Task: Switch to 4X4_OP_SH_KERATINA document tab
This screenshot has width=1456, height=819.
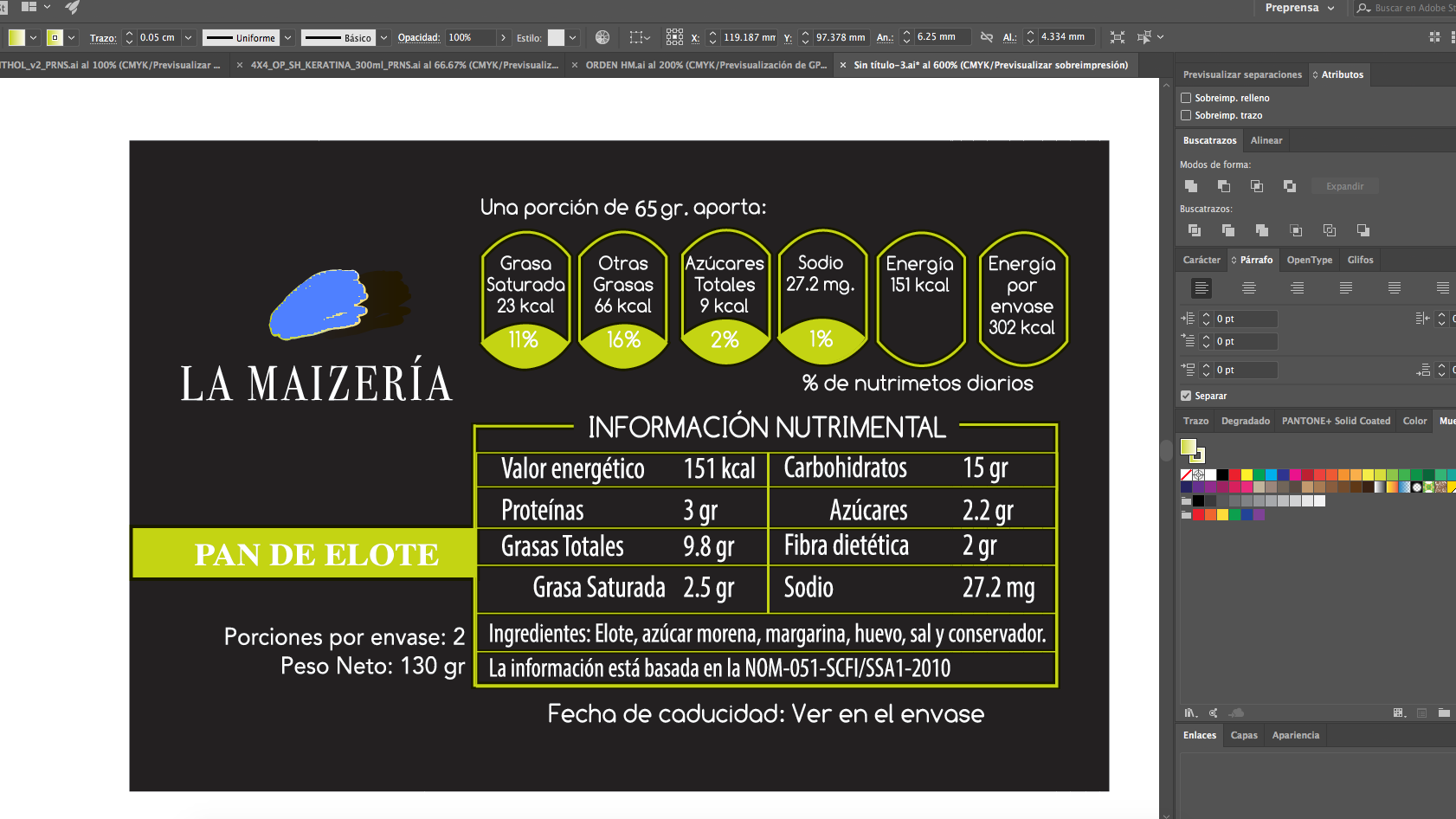Action: tap(404, 65)
